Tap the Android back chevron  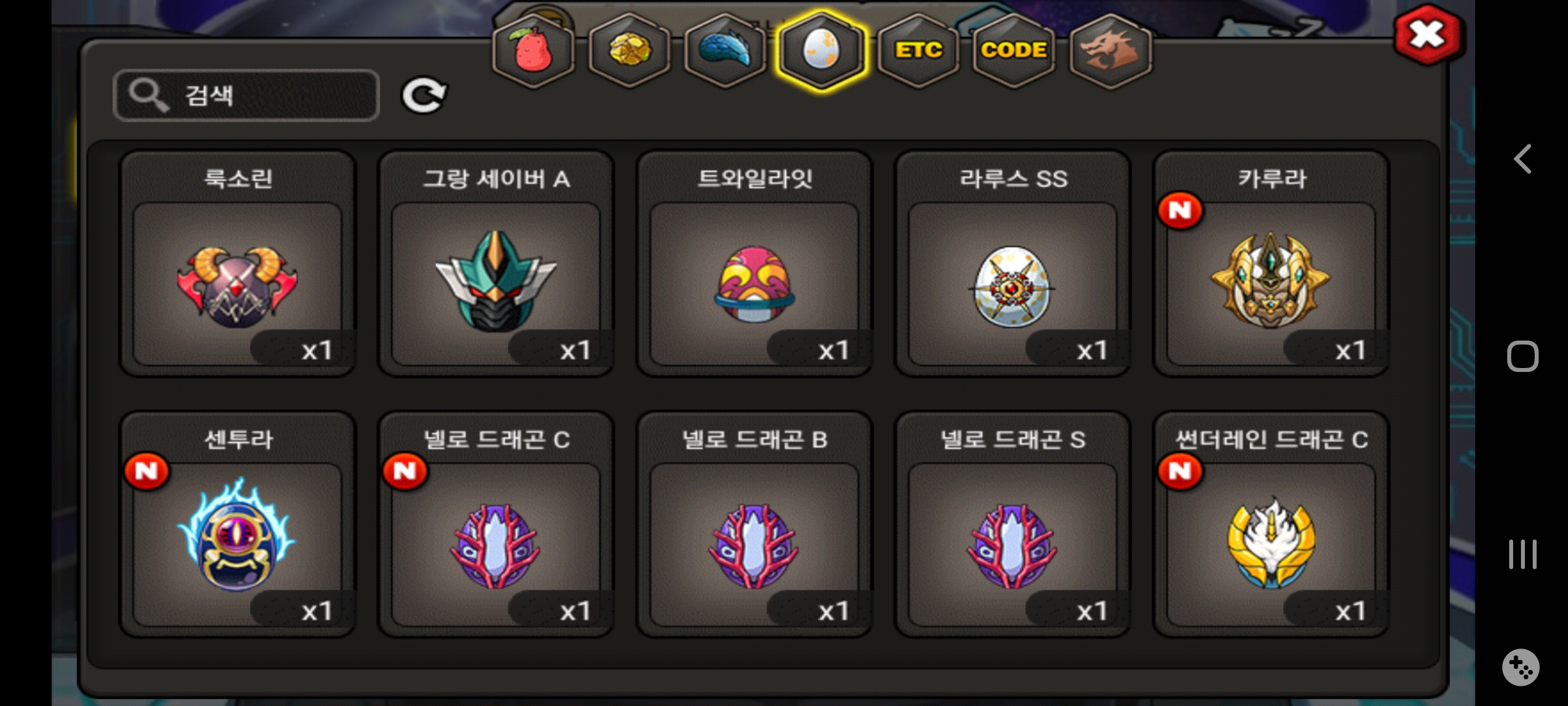[1523, 159]
